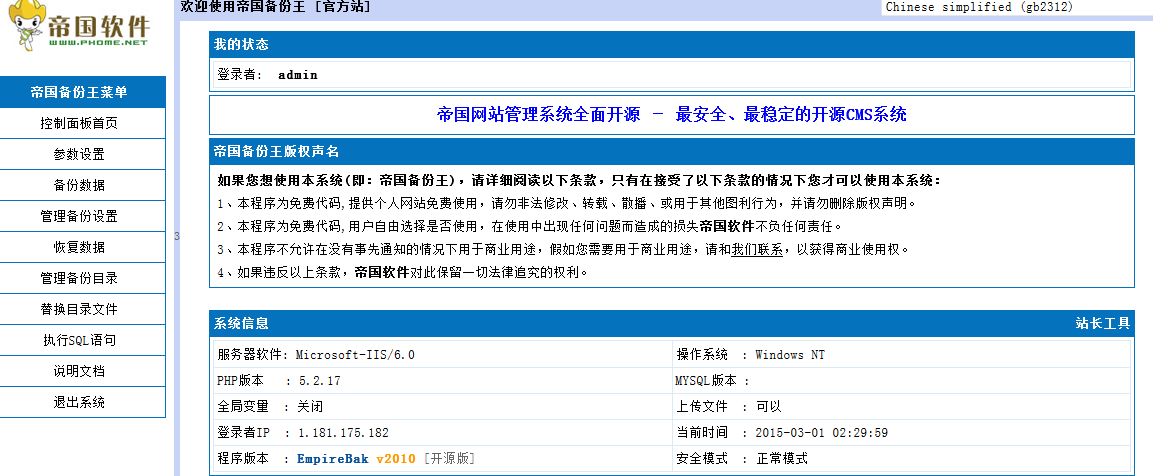Open the Chinese simplified (gb2312) language dropdown
The image size is (1153, 476).
1017,7
